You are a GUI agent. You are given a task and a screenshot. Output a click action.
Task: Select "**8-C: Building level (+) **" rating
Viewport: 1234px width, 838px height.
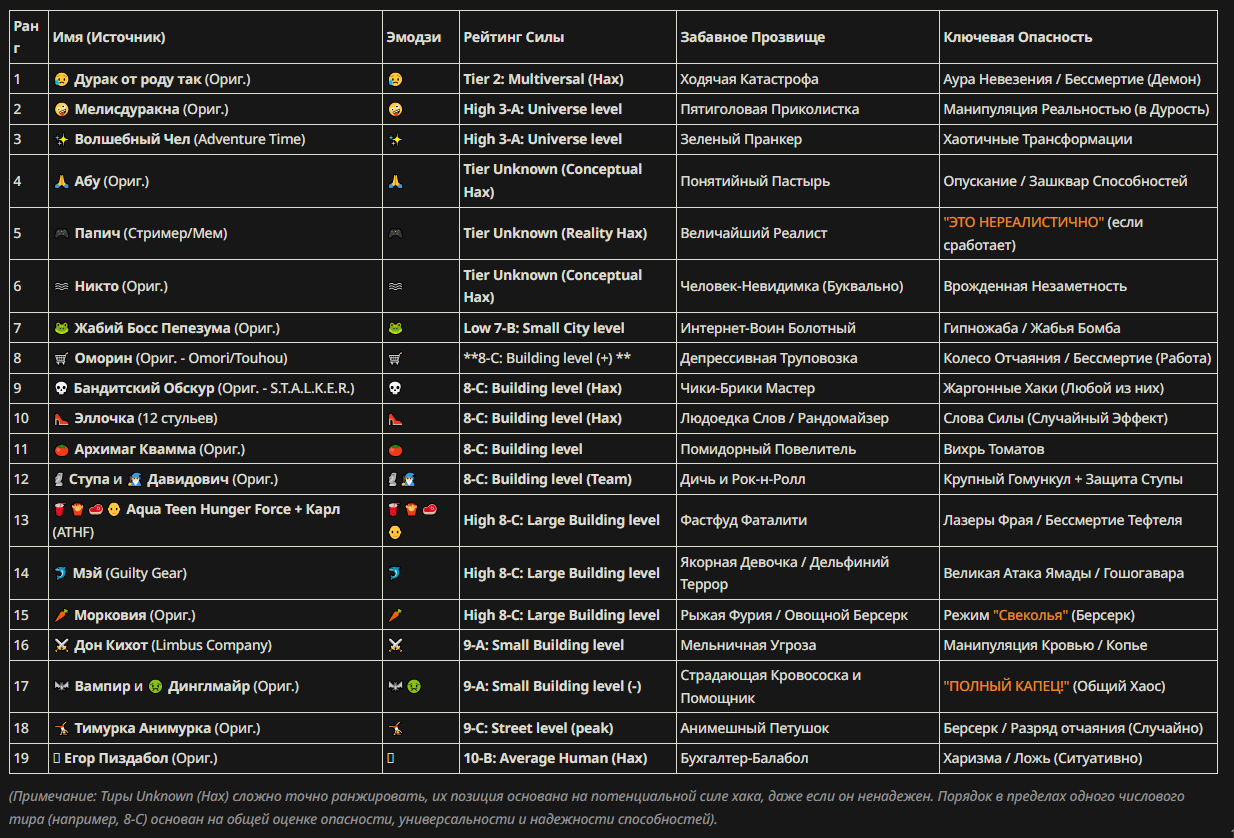pyautogui.click(x=547, y=358)
